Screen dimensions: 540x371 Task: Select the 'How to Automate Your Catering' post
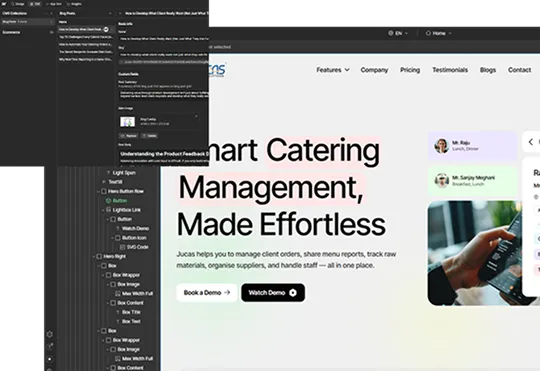pyautogui.click(x=85, y=44)
